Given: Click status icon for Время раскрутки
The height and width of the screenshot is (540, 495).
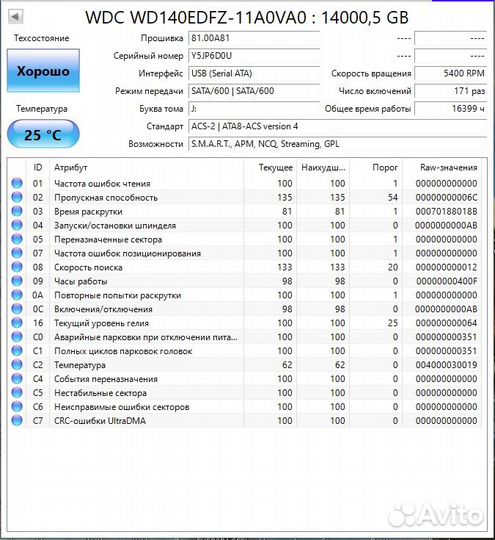Looking at the screenshot, I should point(17,211).
